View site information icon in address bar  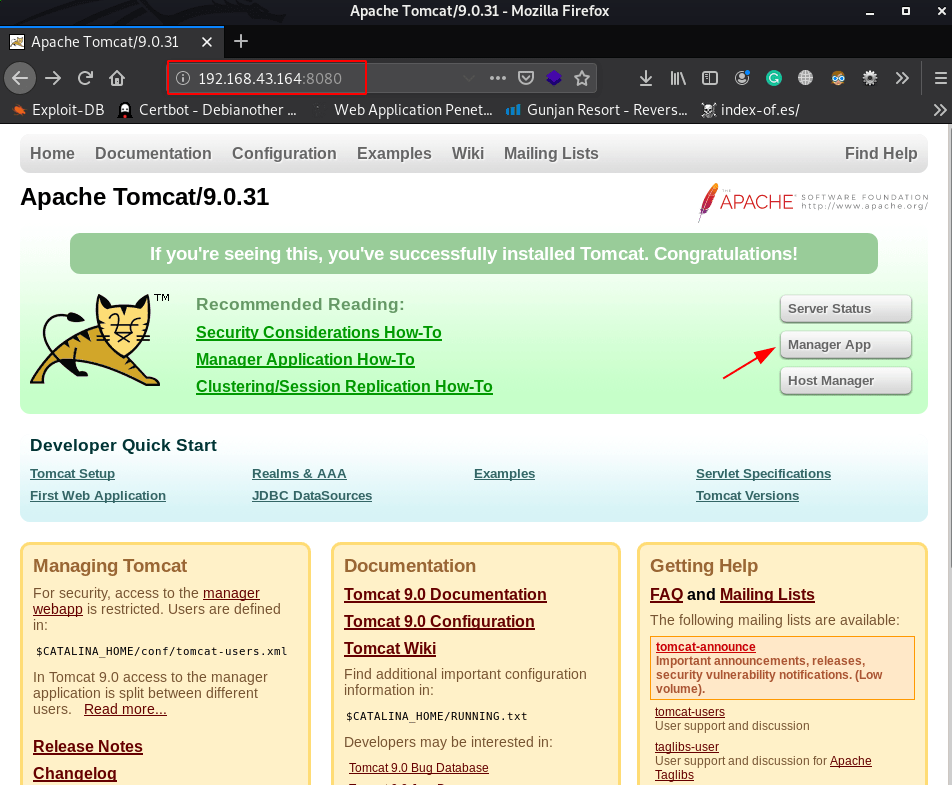(183, 78)
